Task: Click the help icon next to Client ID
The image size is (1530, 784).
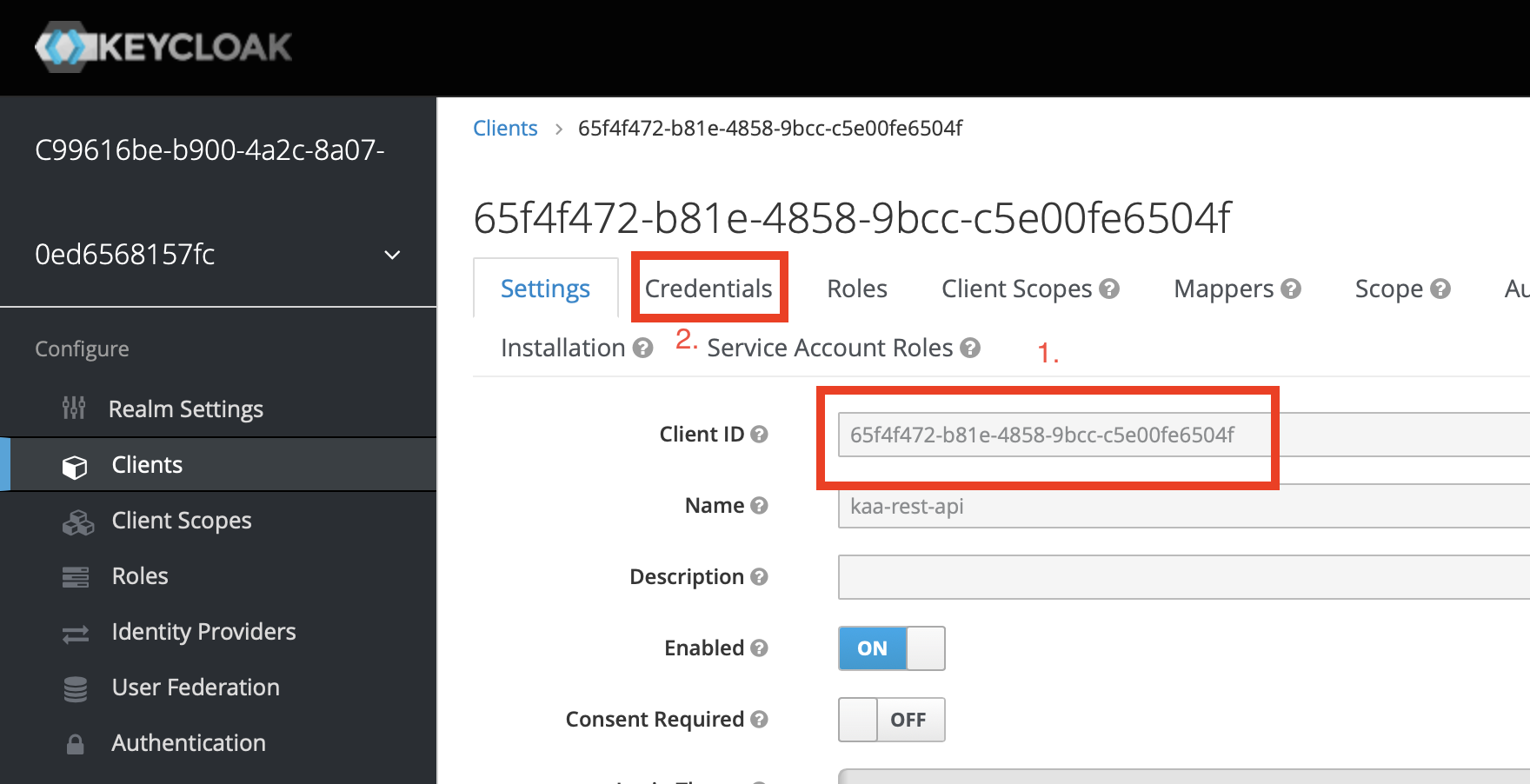Action: 759,434
